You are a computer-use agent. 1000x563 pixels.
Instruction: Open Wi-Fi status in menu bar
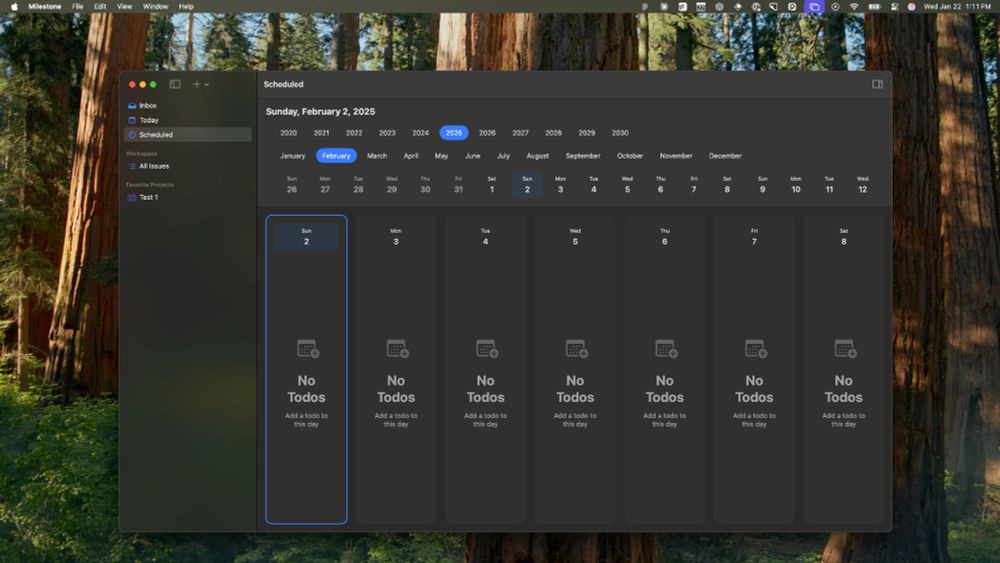(854, 6)
